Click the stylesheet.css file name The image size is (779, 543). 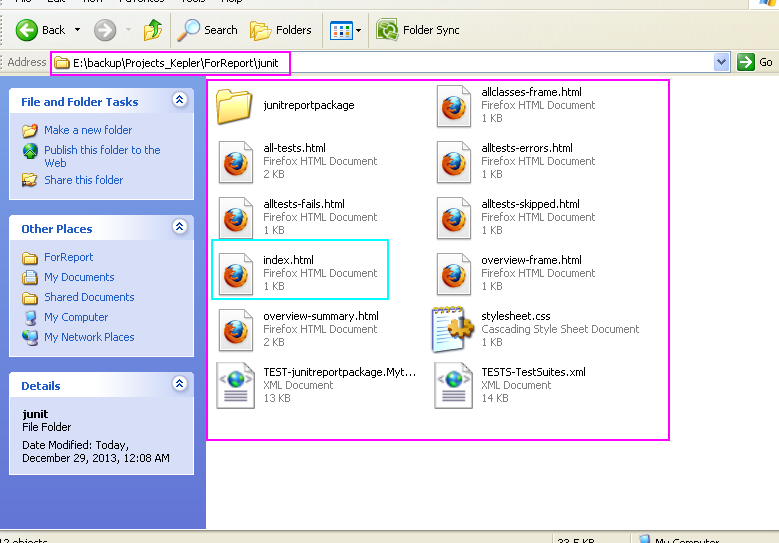[516, 316]
